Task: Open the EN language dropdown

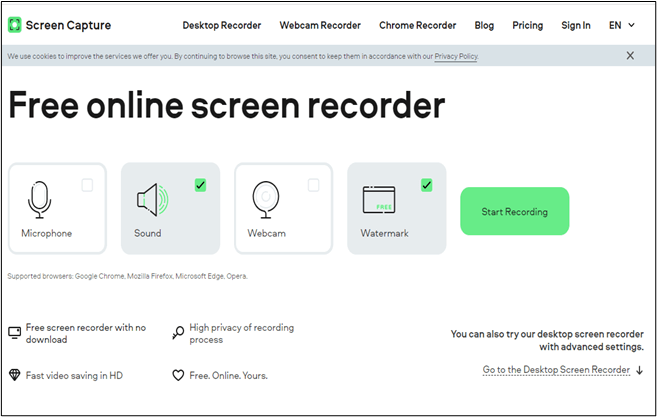Action: 622,26
